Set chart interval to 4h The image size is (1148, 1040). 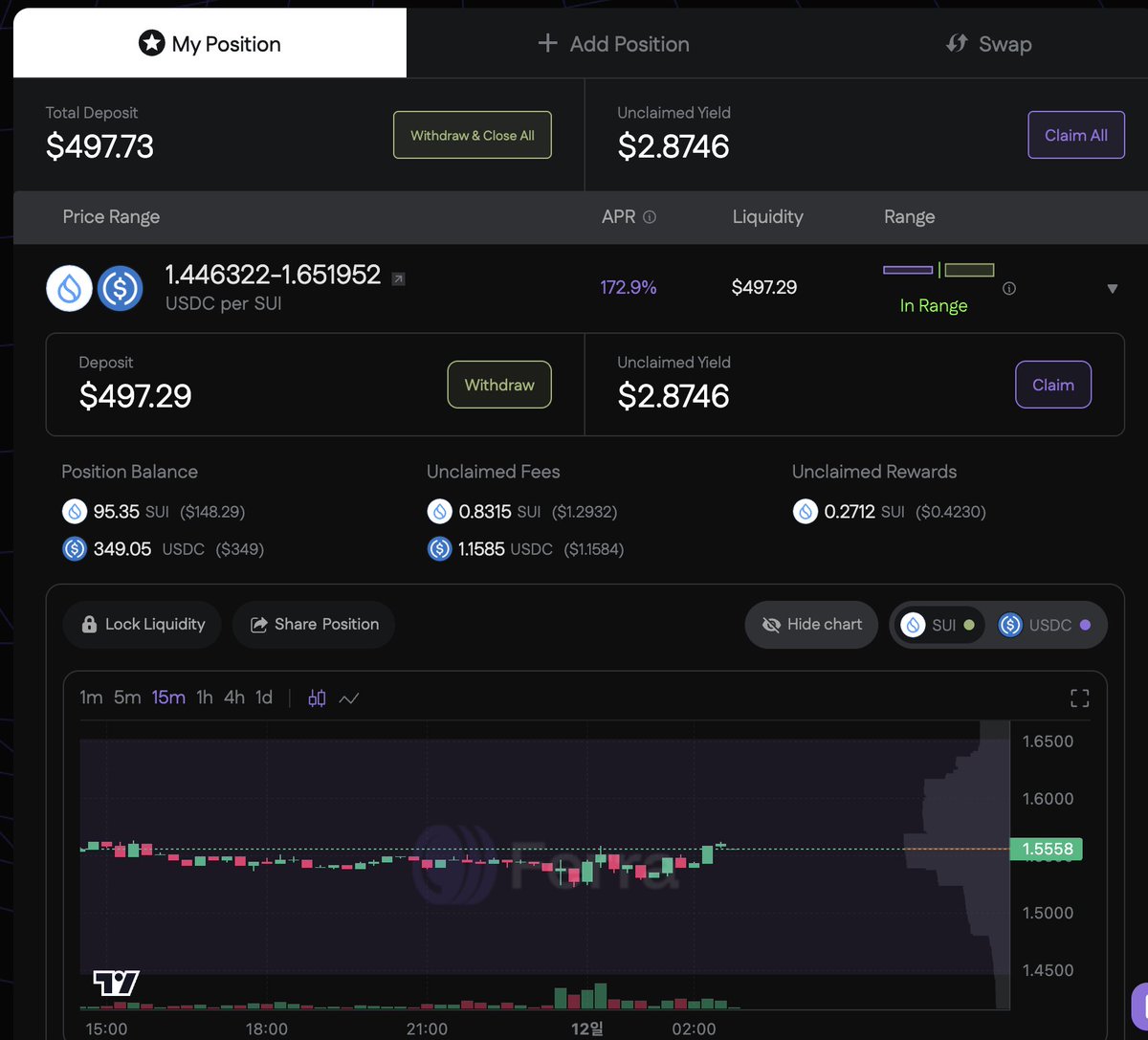pyautogui.click(x=234, y=697)
